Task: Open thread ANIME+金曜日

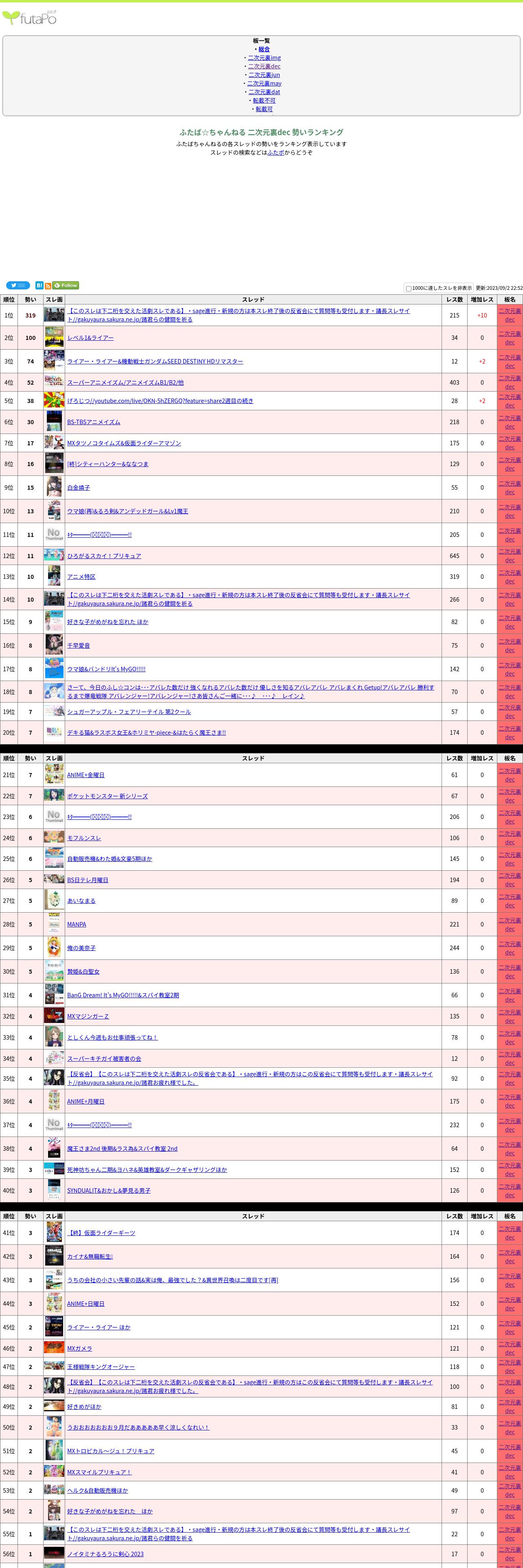Action: pyautogui.click(x=86, y=775)
